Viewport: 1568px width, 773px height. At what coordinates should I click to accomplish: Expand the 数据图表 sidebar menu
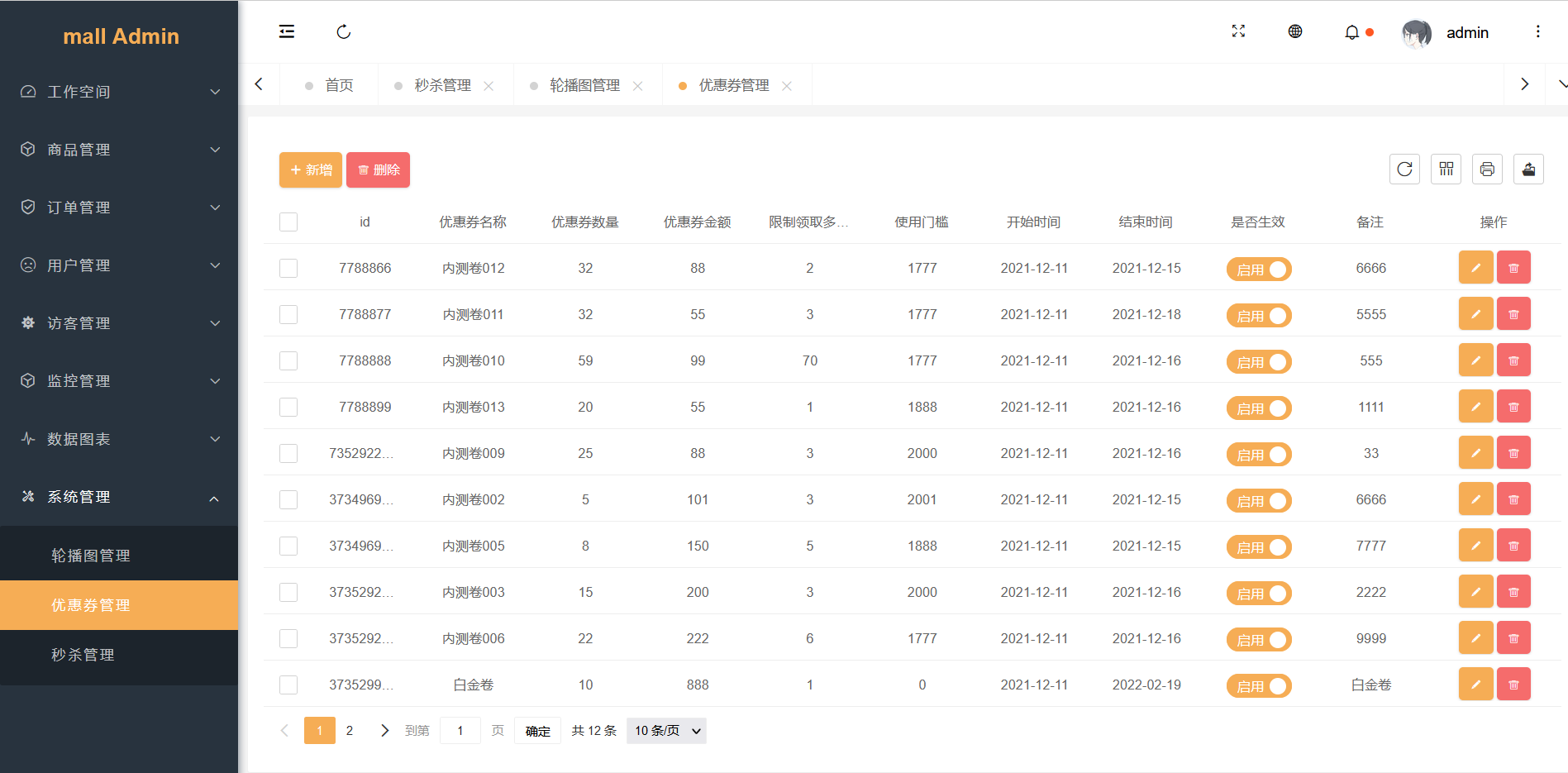click(x=119, y=439)
